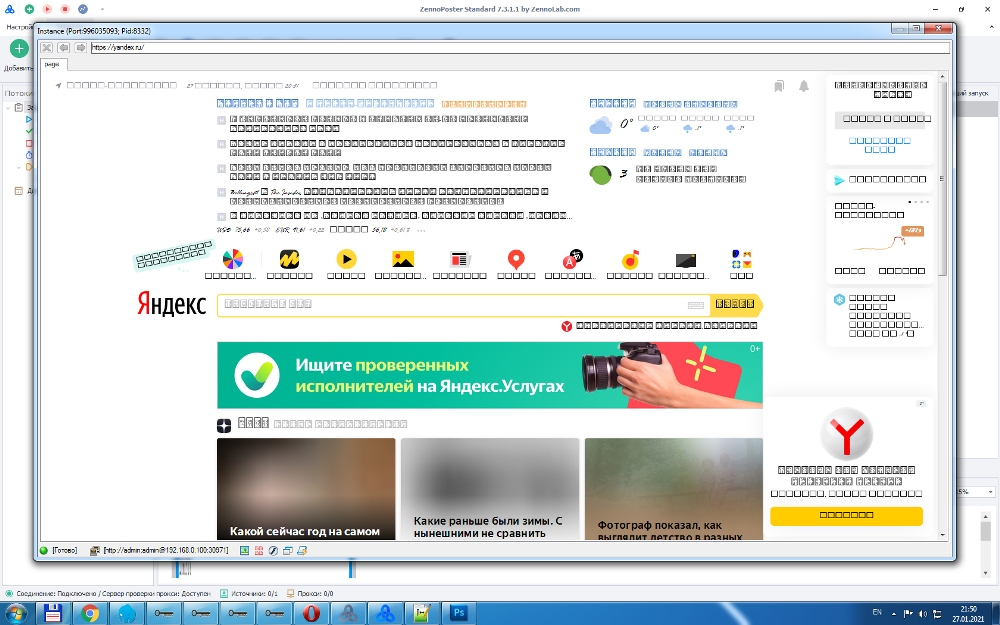Screen dimensions: 1000x625
Task: Click the stop loading X button in Instance window
Action: (x=47, y=47)
